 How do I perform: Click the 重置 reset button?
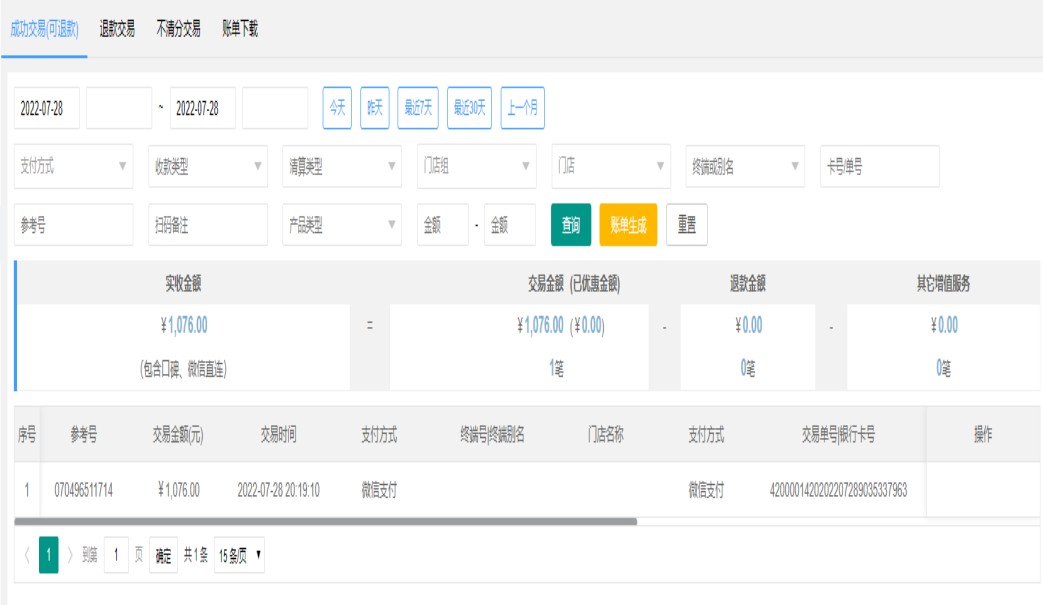(687, 225)
